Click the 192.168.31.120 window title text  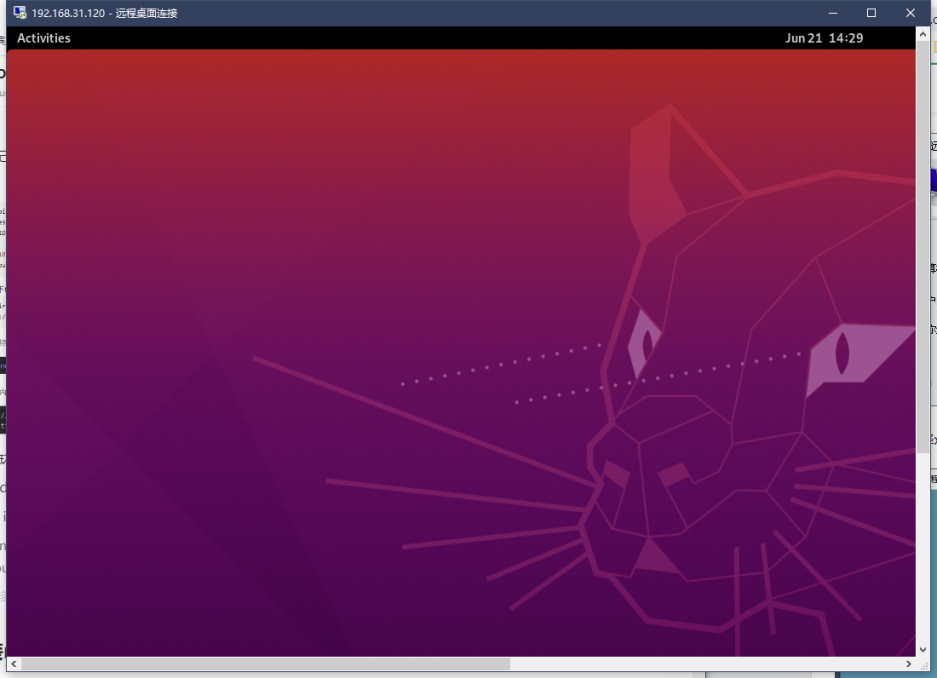pyautogui.click(x=105, y=13)
